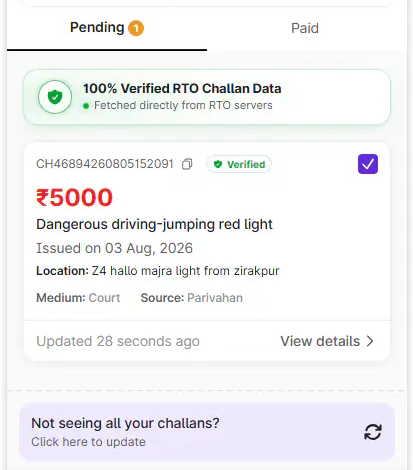Click the refresh arrows icon
Viewport: 413px width, 470px height.
coord(373,432)
